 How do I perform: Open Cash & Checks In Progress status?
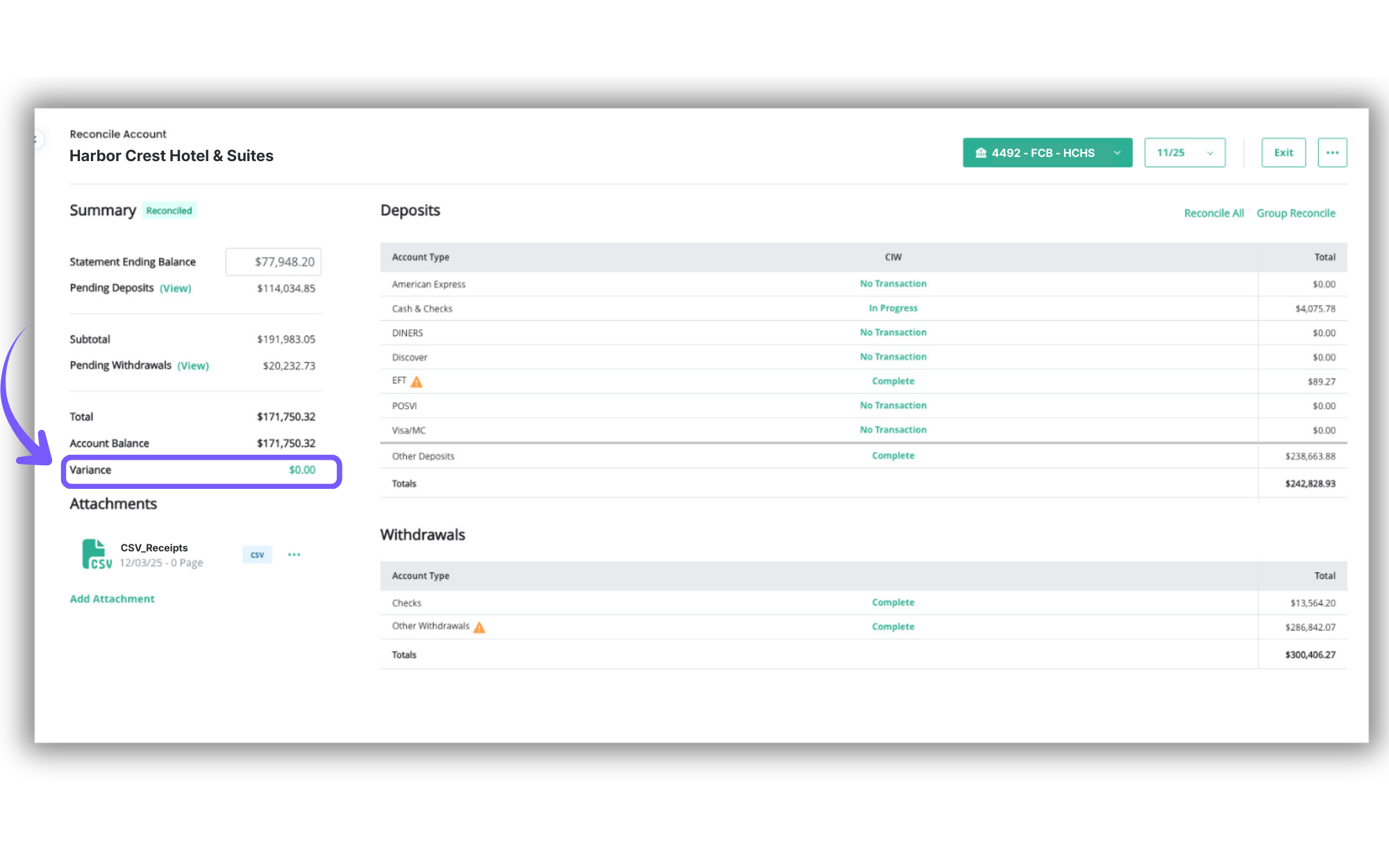[x=892, y=308]
